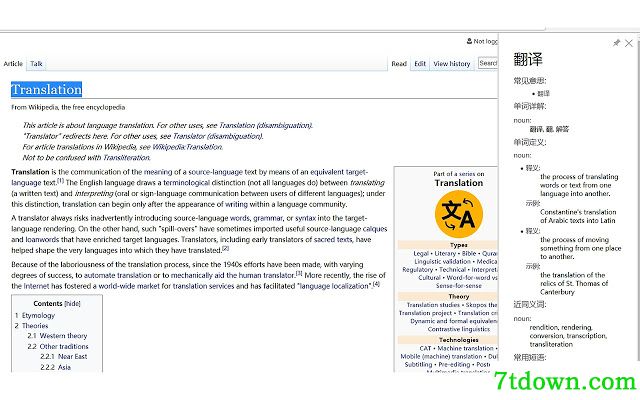Open the Translation (disambiguation) link
Viewport: 640px width, 400px height.
pos(265,125)
